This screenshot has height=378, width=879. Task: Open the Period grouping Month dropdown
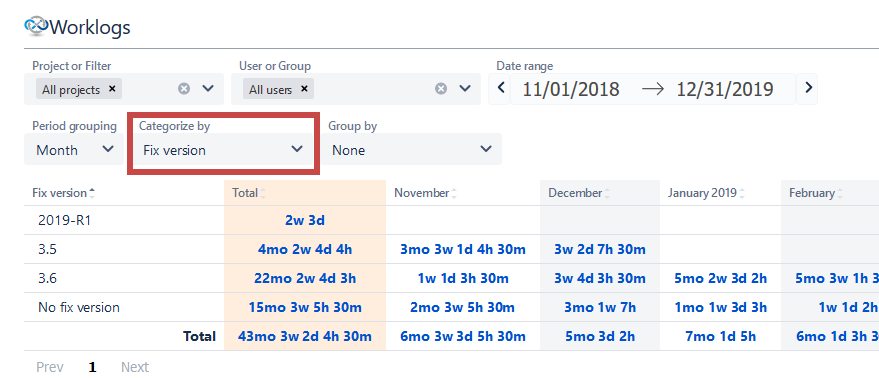click(x=74, y=150)
